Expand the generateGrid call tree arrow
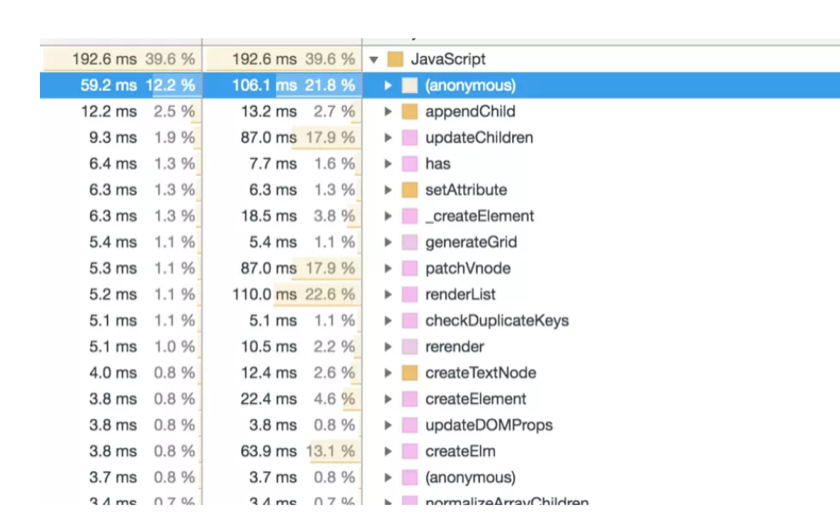Screen dimensions: 840x524 pos(388,242)
